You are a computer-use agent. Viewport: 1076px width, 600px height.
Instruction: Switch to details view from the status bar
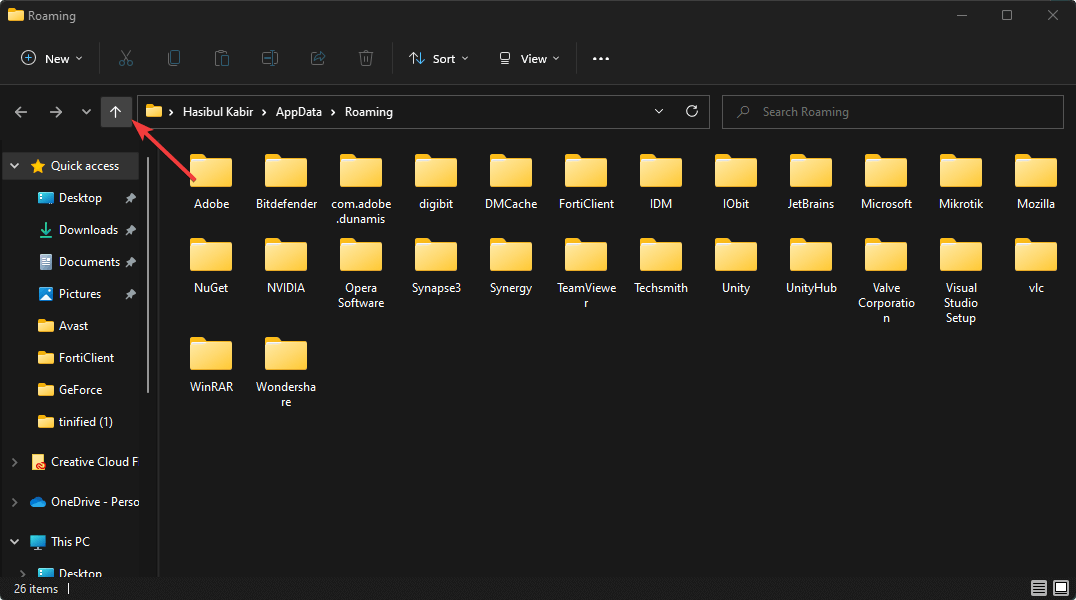coord(1038,588)
